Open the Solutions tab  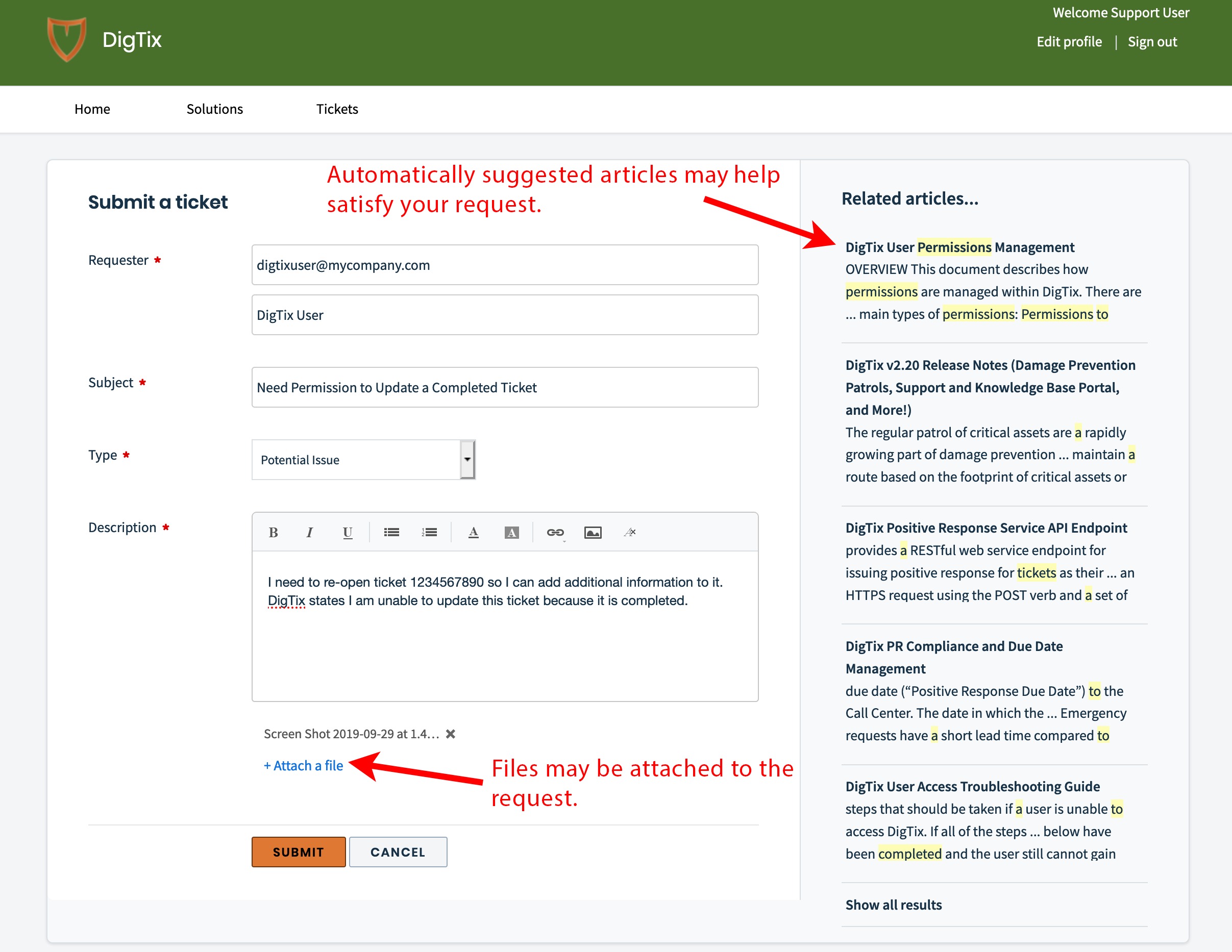click(214, 109)
